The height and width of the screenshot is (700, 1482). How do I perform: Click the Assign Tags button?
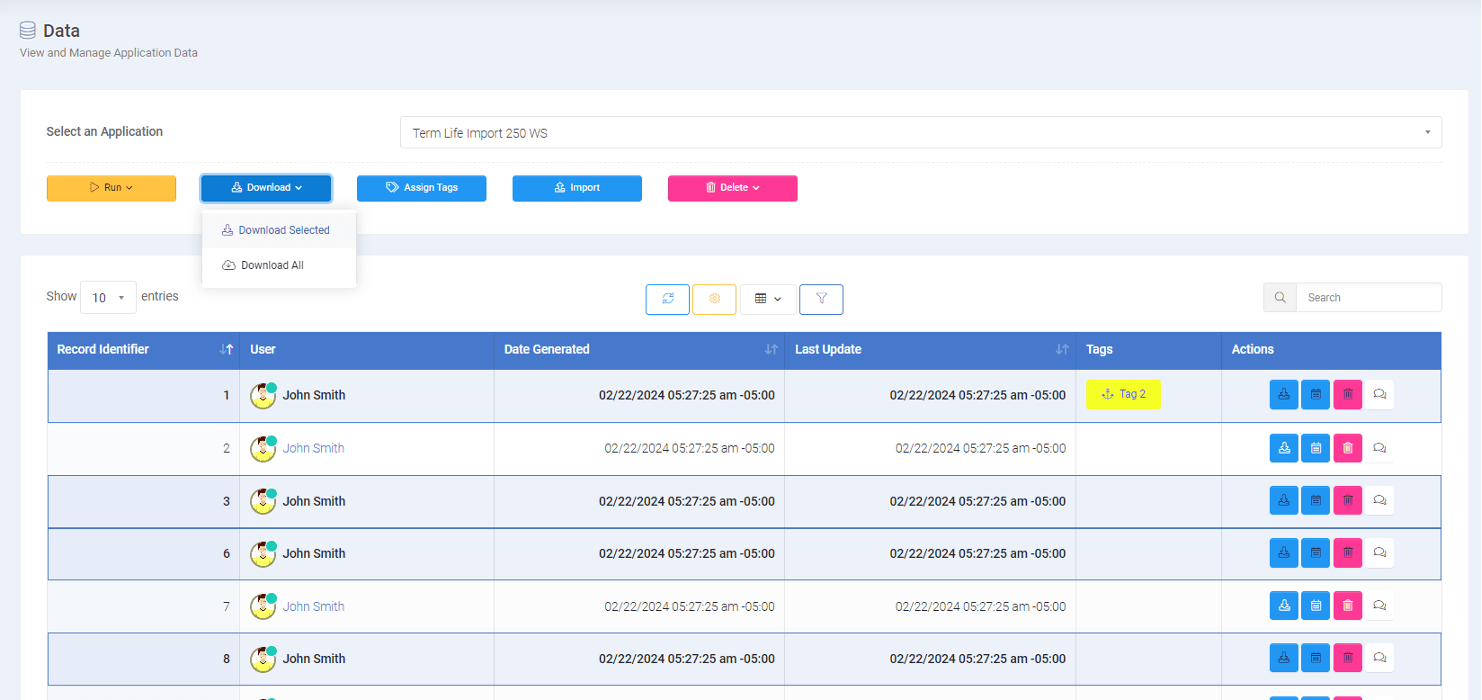point(422,188)
